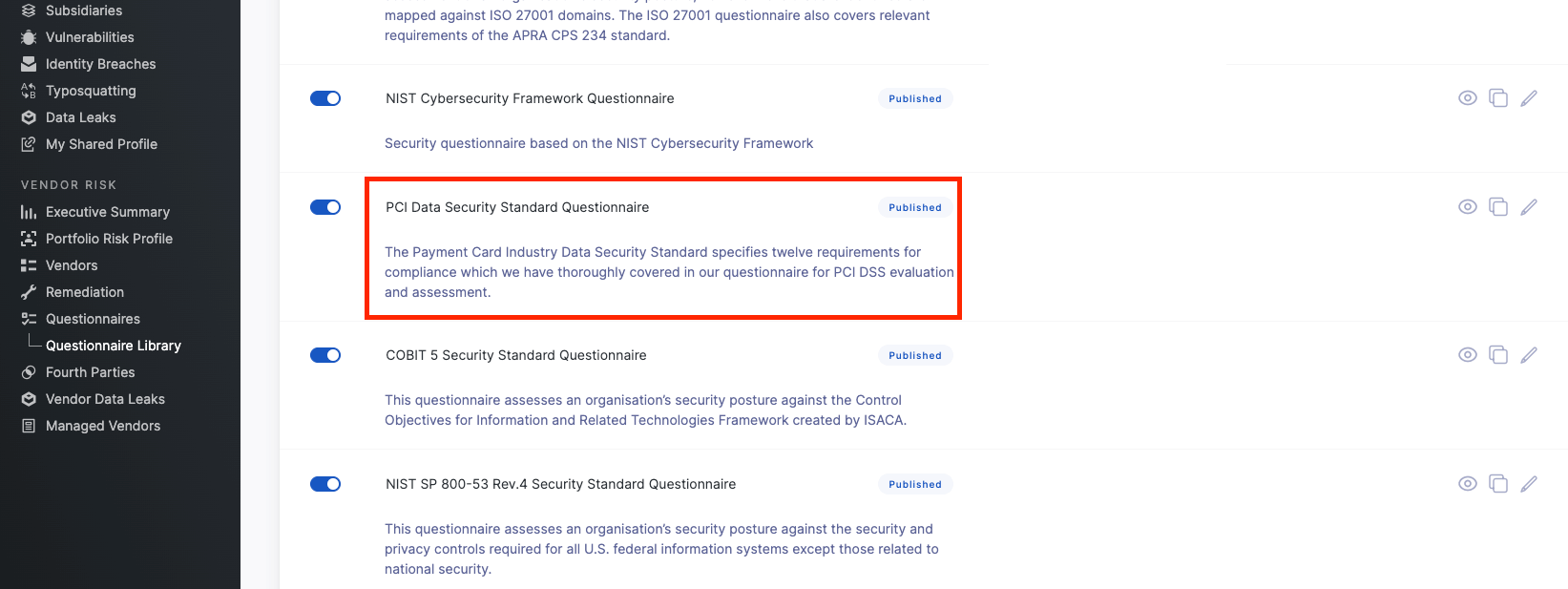Preview the PCI Data Security Standard Questionnaire
Screen dimensions: 1568x589
pyautogui.click(x=1468, y=207)
